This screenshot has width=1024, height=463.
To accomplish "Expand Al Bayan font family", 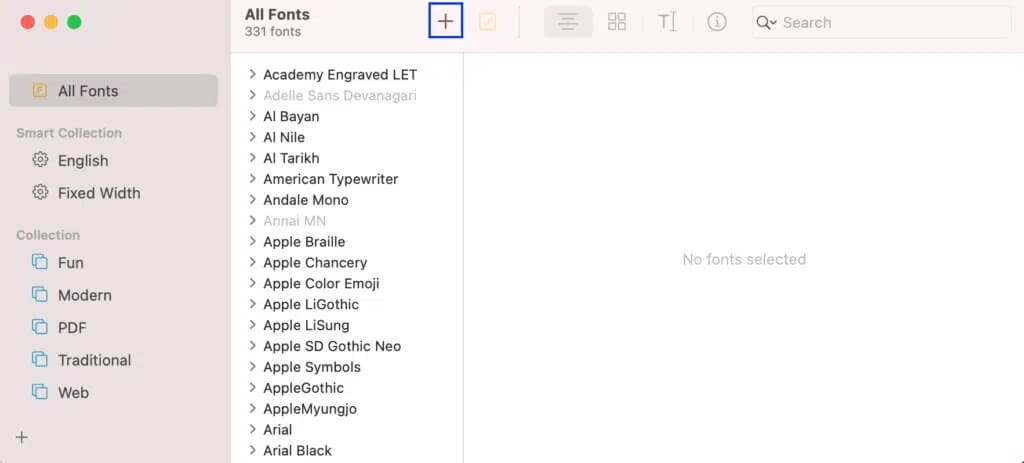I will [x=253, y=116].
